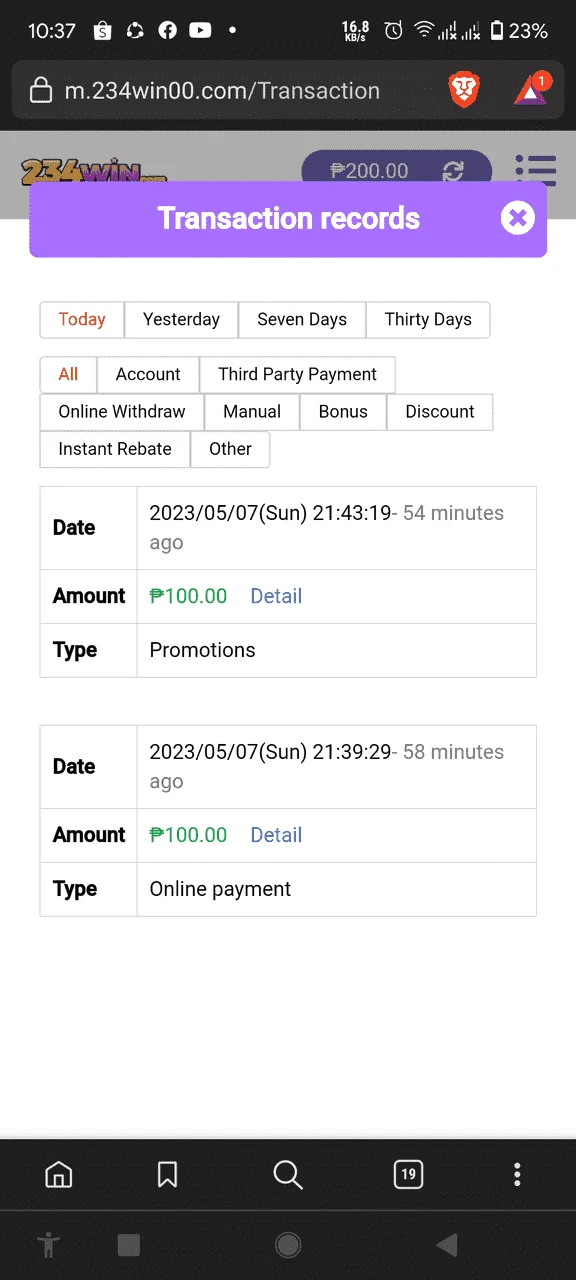This screenshot has height=1280, width=576.
Task: Click ₱100.00 amount in Online payment record
Action: 188,835
